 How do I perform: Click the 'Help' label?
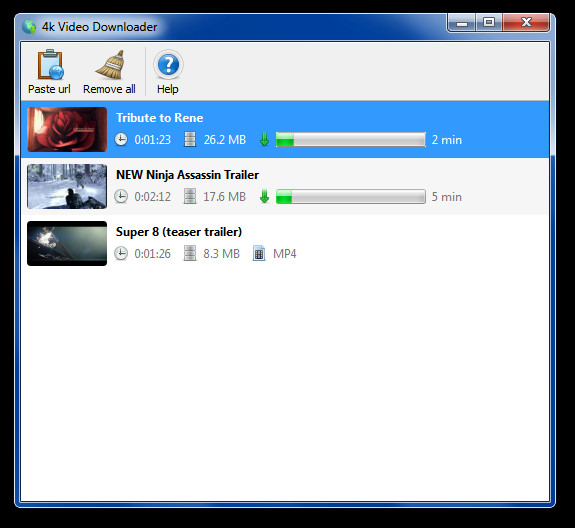click(168, 89)
